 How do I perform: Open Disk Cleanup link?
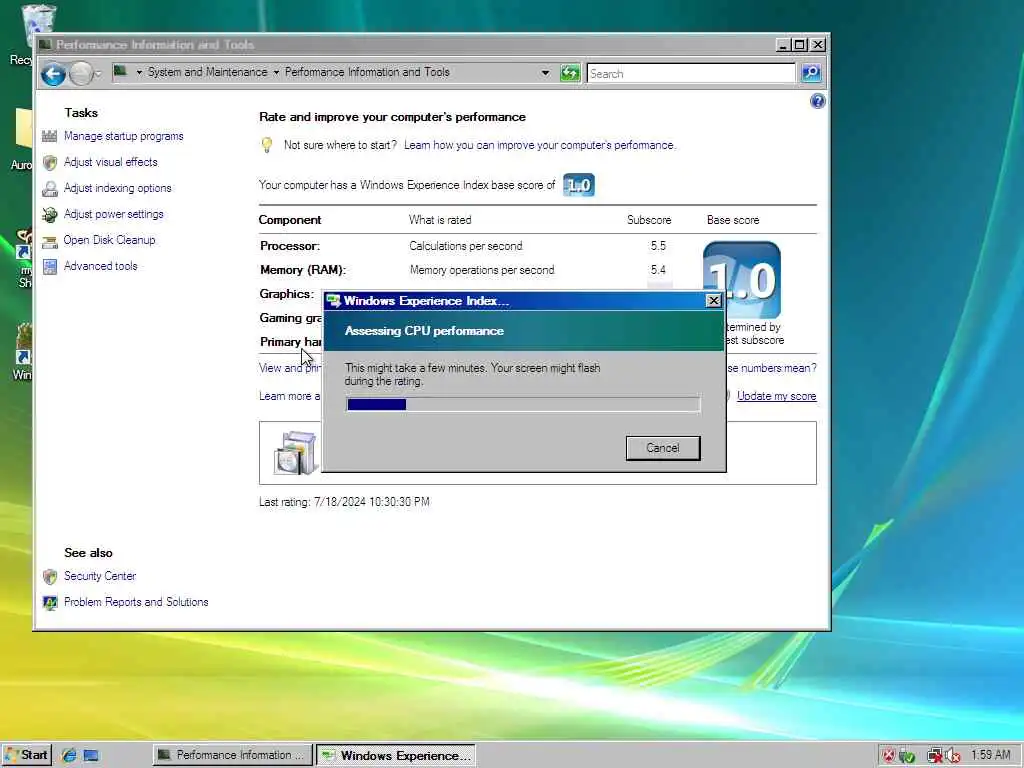109,240
